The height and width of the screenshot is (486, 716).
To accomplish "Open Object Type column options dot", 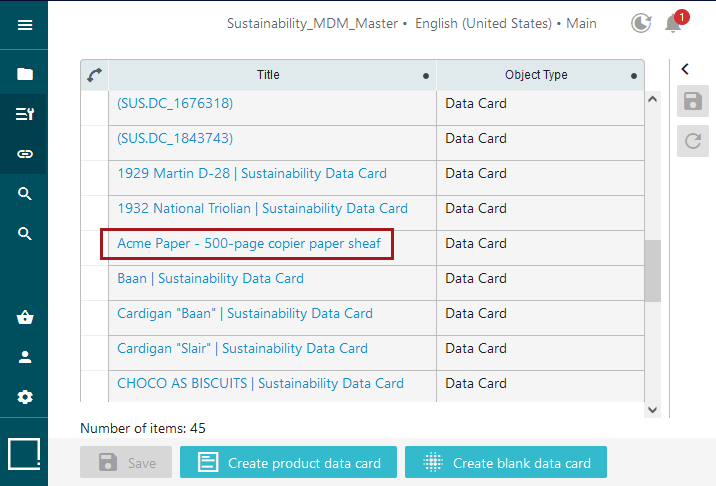I will [x=634, y=76].
